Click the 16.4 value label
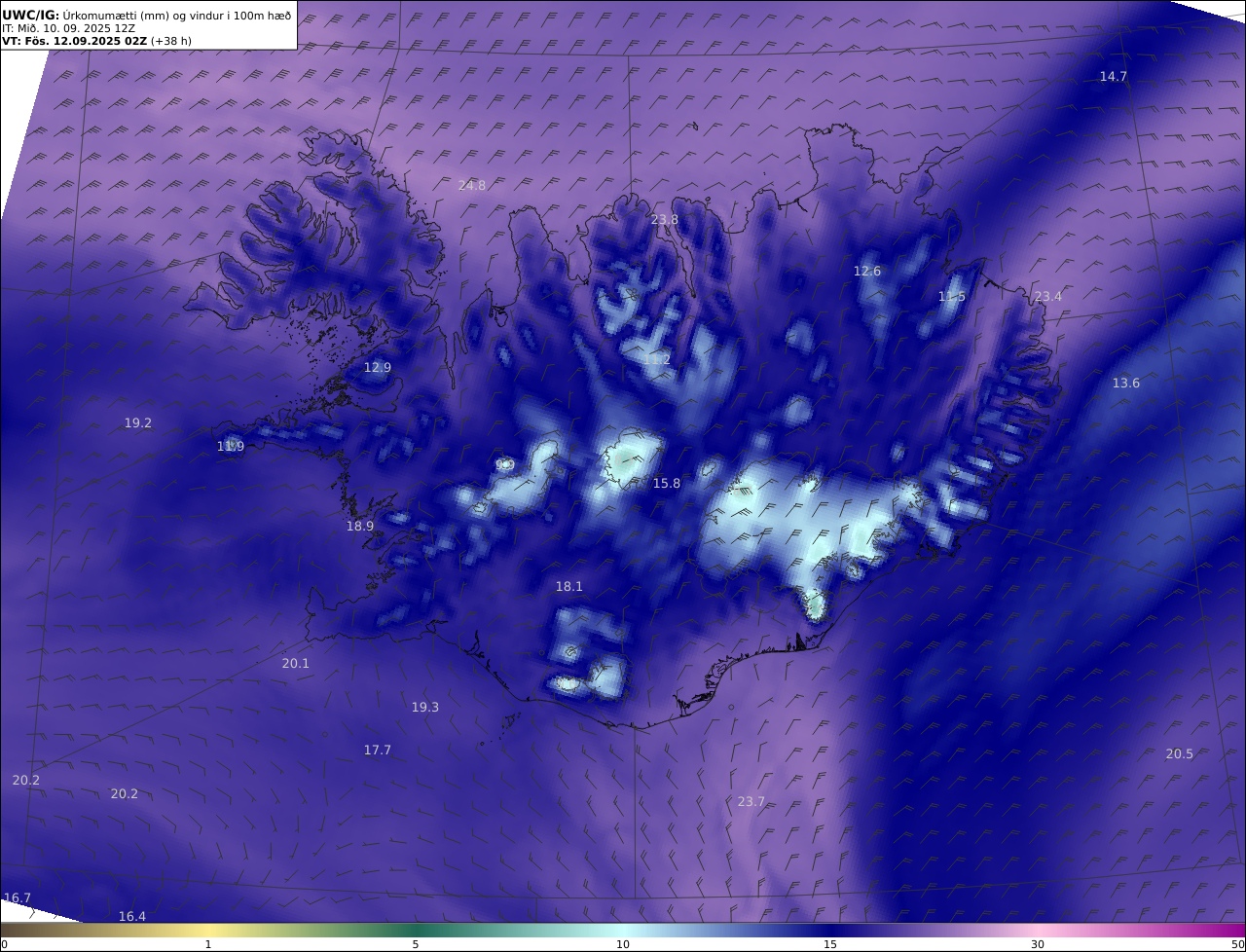Image resolution: width=1246 pixels, height=952 pixels. click(132, 917)
